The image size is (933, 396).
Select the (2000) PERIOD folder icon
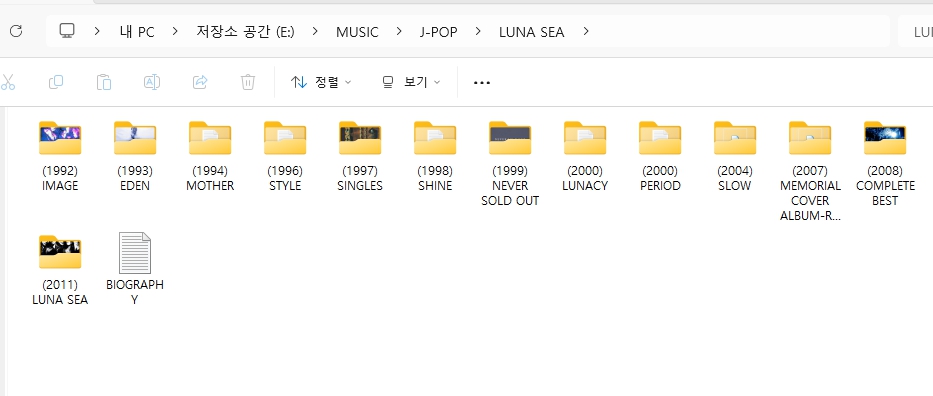point(660,138)
